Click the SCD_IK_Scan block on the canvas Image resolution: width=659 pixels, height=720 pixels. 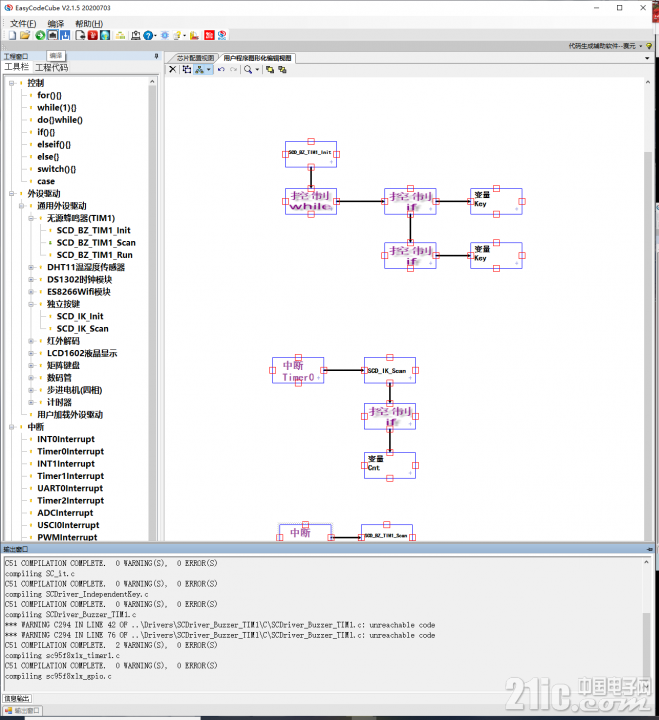pos(390,371)
